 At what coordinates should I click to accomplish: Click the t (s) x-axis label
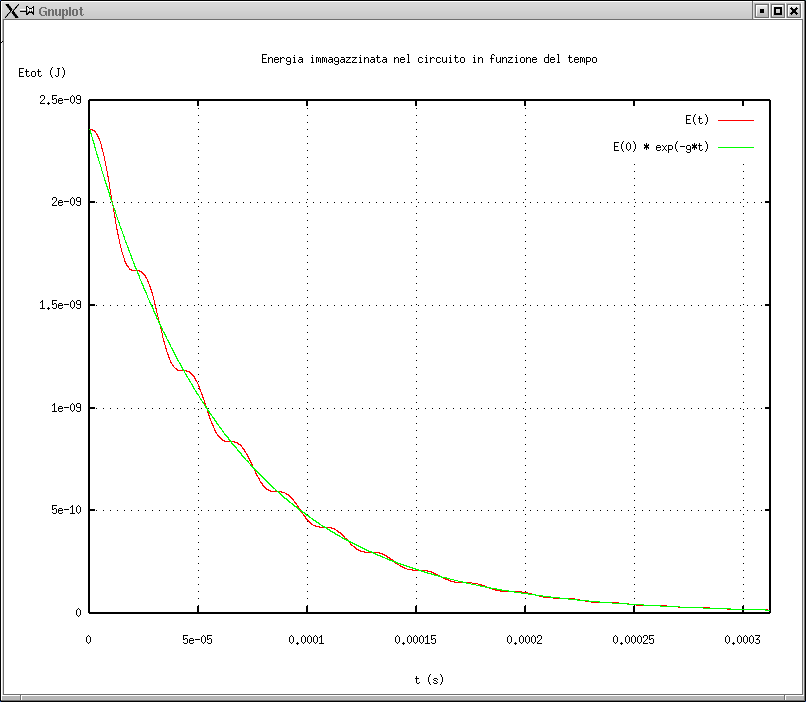pyautogui.click(x=429, y=680)
